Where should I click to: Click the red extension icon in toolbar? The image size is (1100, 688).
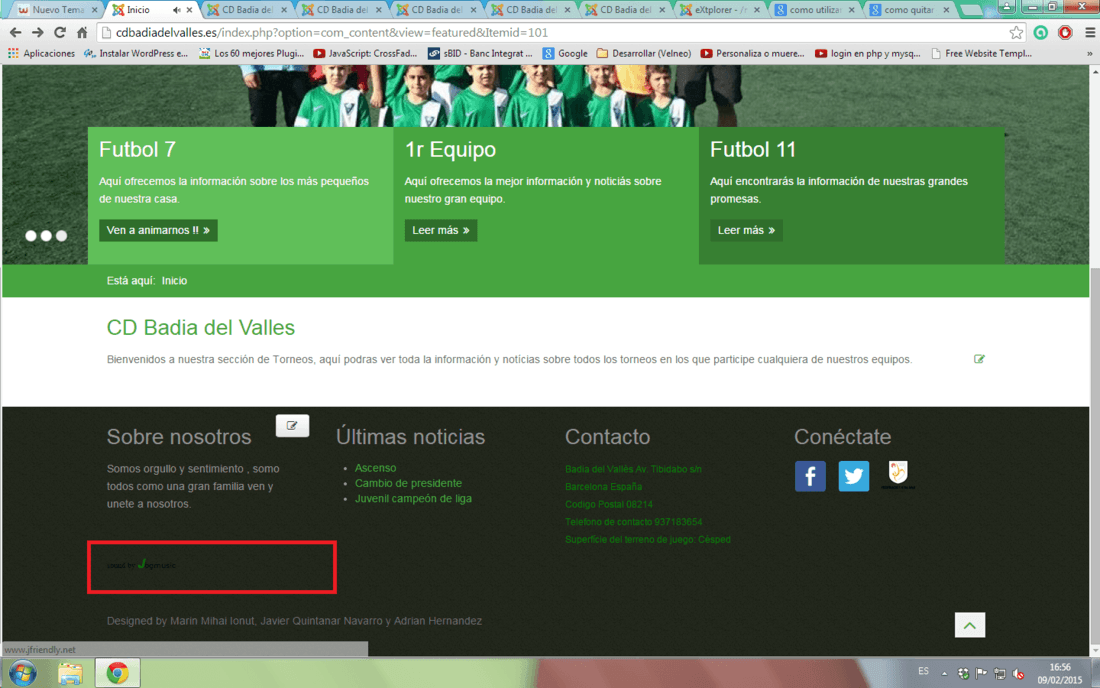(x=1065, y=33)
